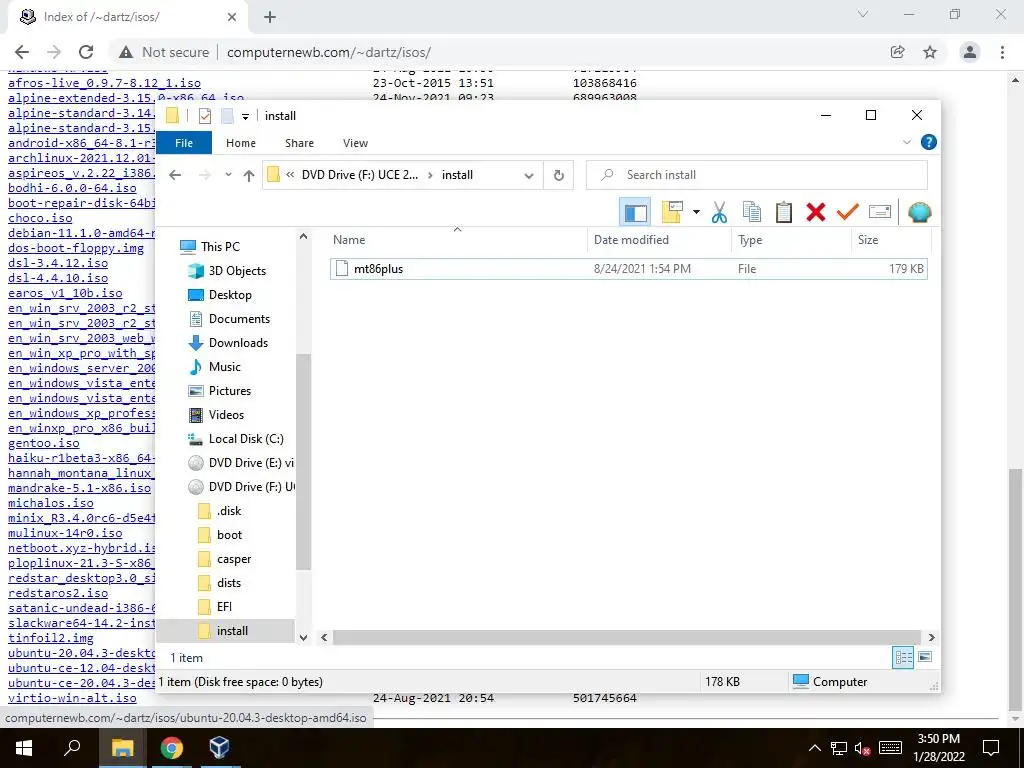The width and height of the screenshot is (1024, 768).
Task: Select Music in navigation pane
Action: (x=225, y=367)
